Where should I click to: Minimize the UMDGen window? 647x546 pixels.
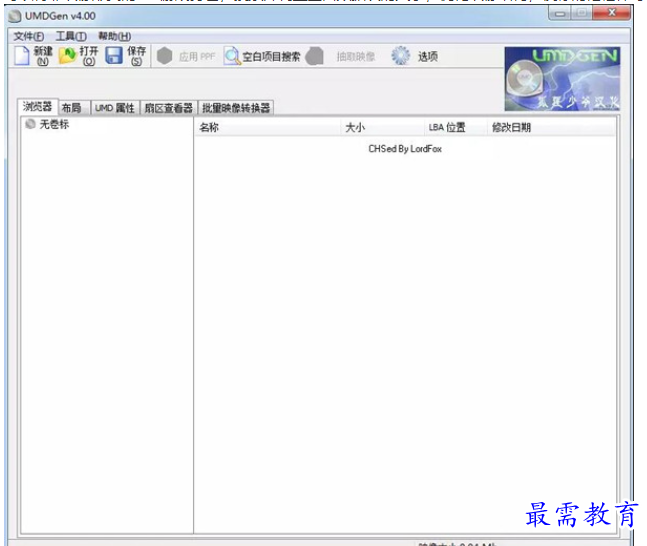[560, 14]
